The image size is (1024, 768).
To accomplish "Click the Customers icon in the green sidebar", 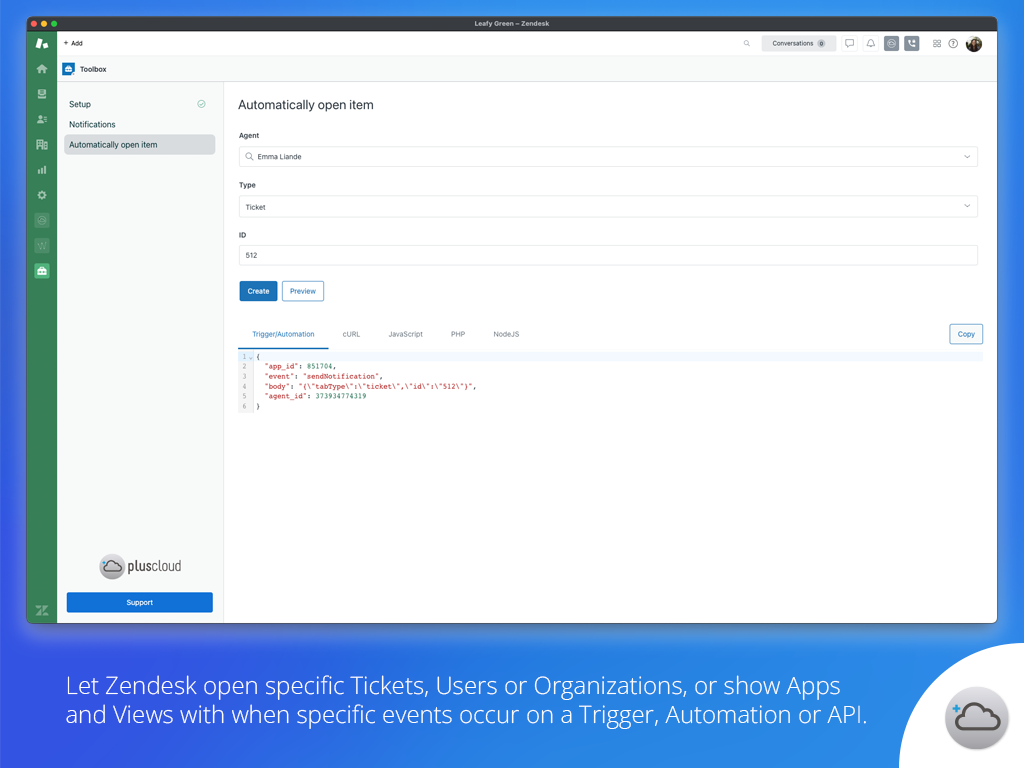I will click(x=41, y=119).
